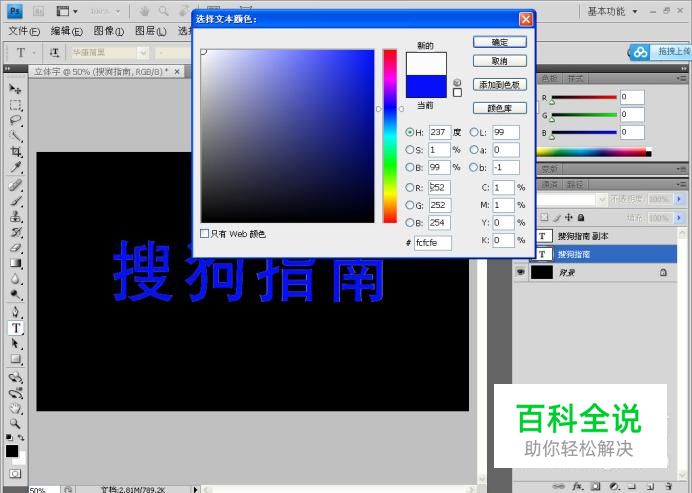Click the vertical hue spectrum slider
692x493 pixels.
click(x=390, y=136)
